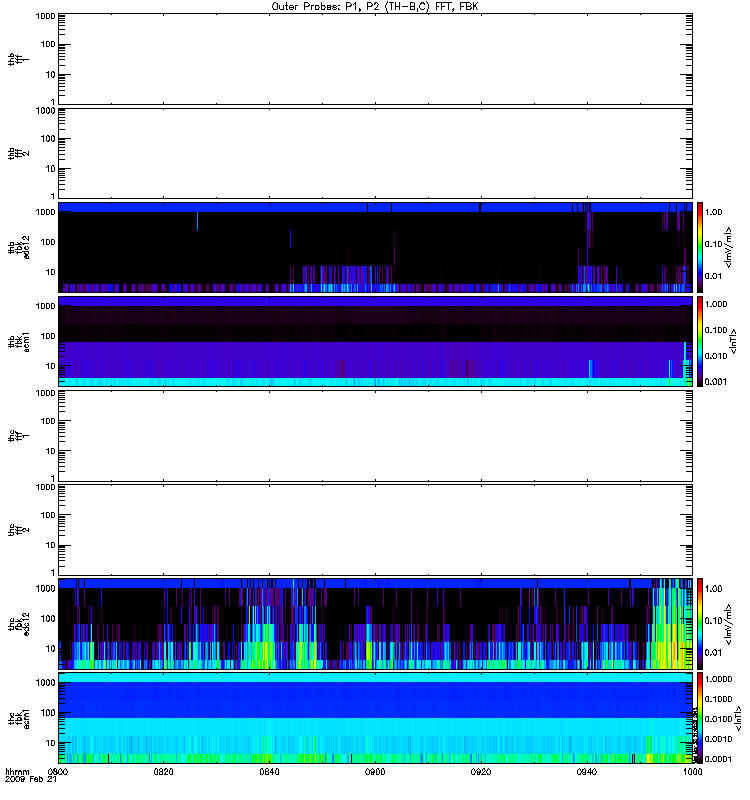This screenshot has width=750, height=800.
Task: Click the thc fbk scm1 spectrogram
Action: click(375, 716)
